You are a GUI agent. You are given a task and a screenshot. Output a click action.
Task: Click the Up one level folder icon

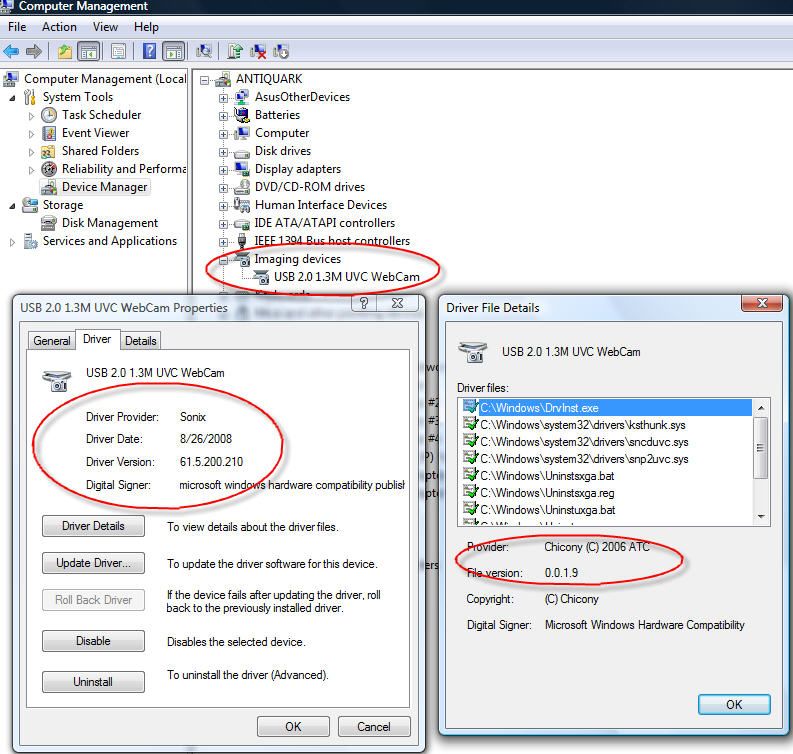[x=65, y=51]
